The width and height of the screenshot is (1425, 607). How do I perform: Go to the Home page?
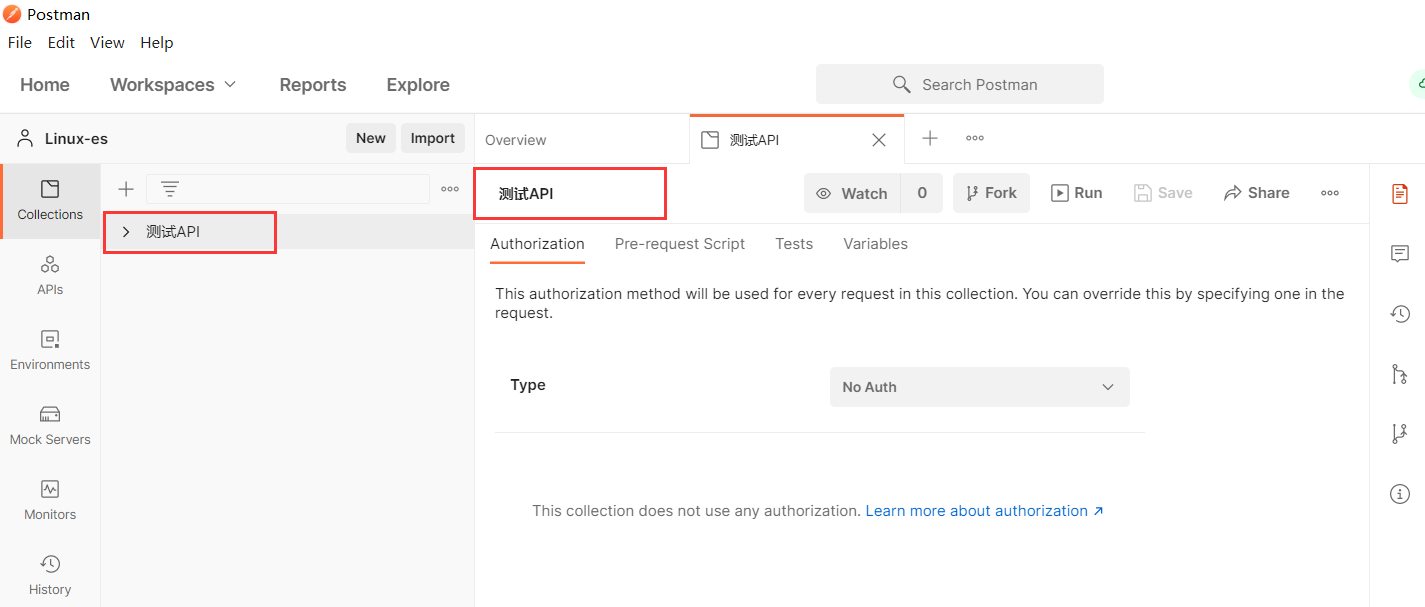click(x=45, y=85)
